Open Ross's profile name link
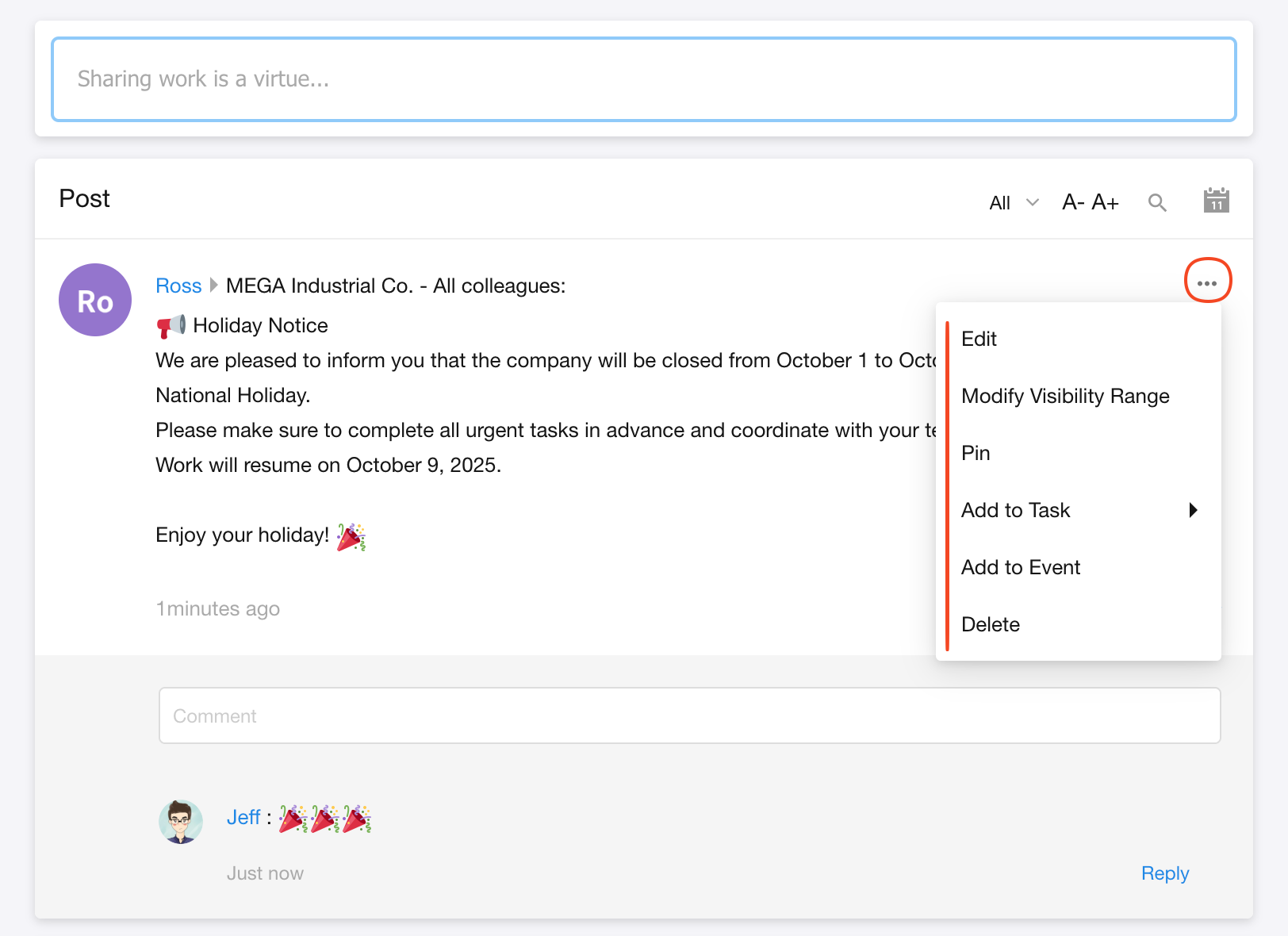This screenshot has width=1288, height=936. (x=178, y=286)
